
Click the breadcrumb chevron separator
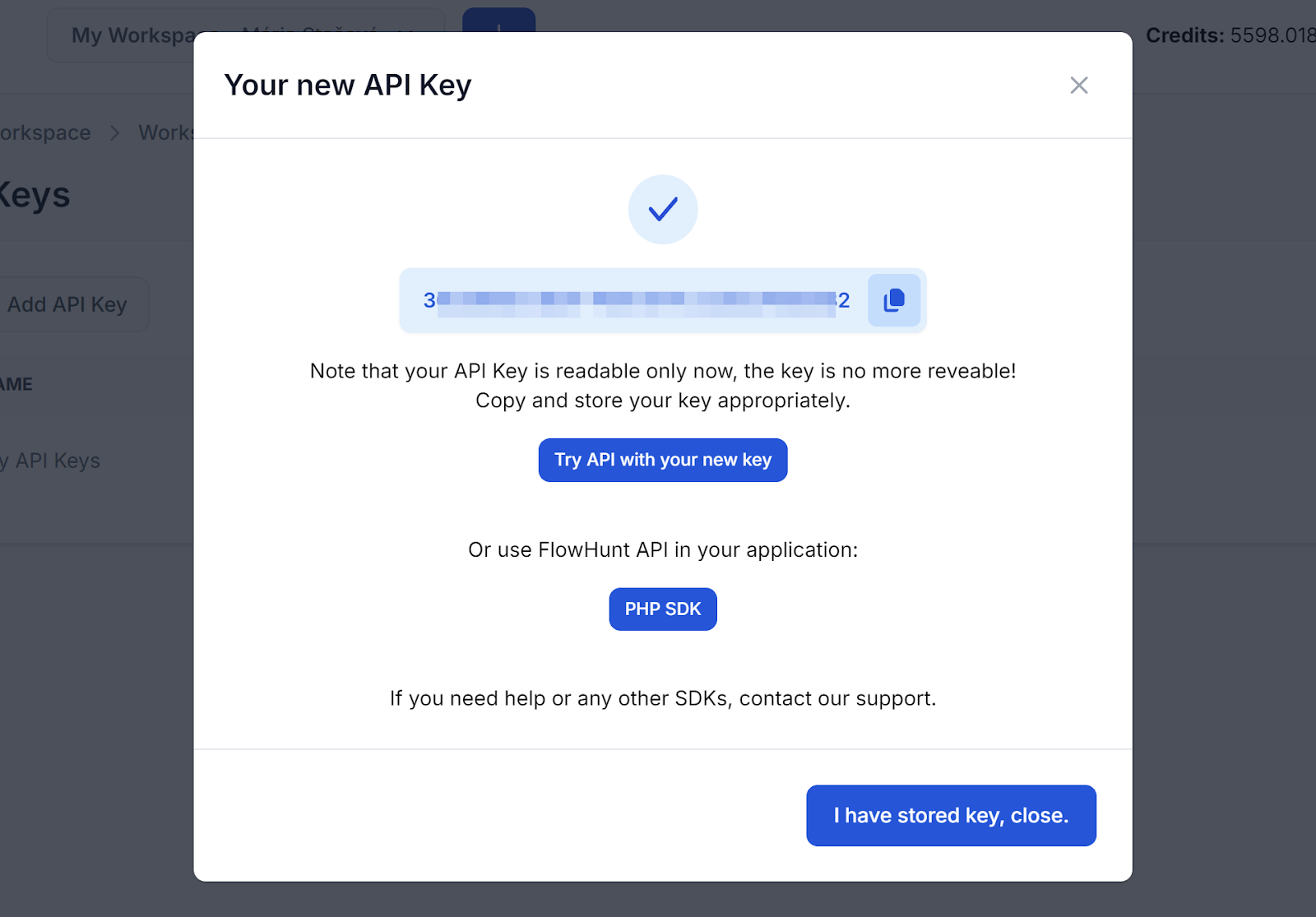115,132
